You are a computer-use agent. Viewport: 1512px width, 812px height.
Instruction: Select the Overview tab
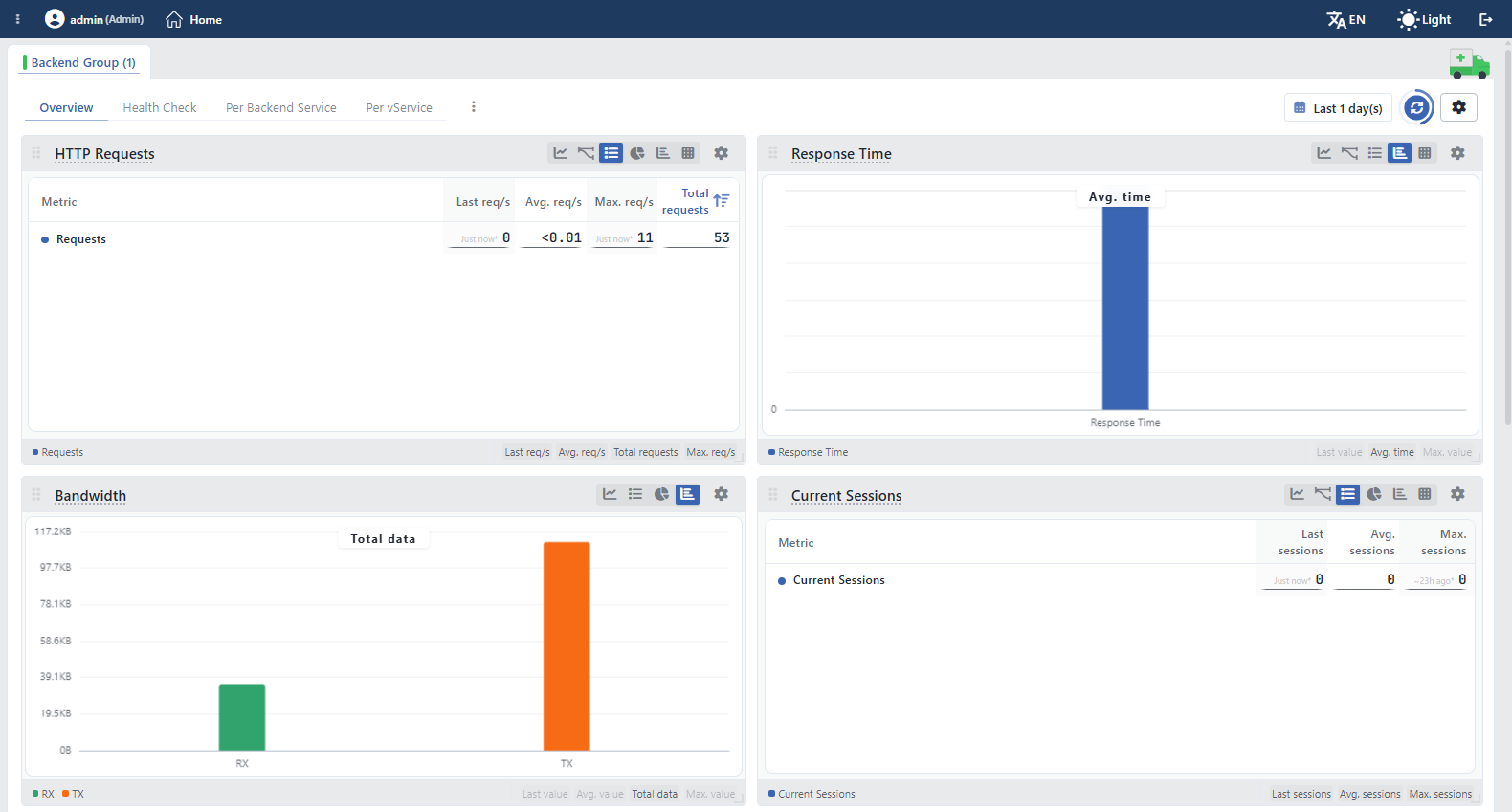point(66,108)
